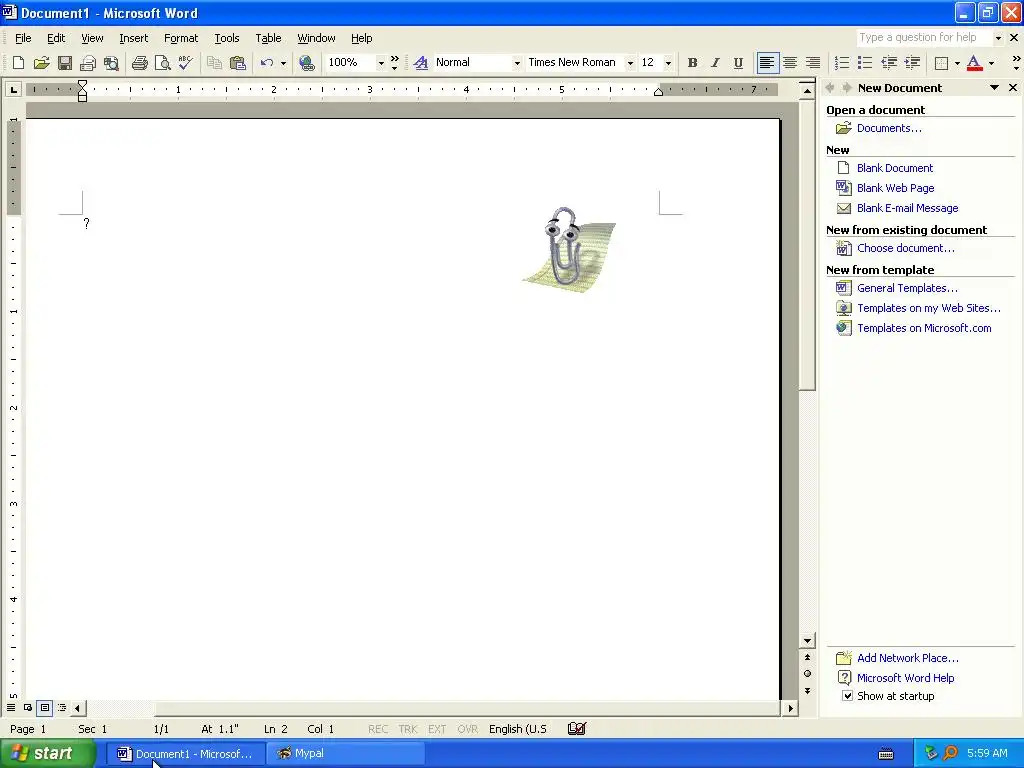Apply bulleted list formatting
The image size is (1024, 768).
point(865,63)
